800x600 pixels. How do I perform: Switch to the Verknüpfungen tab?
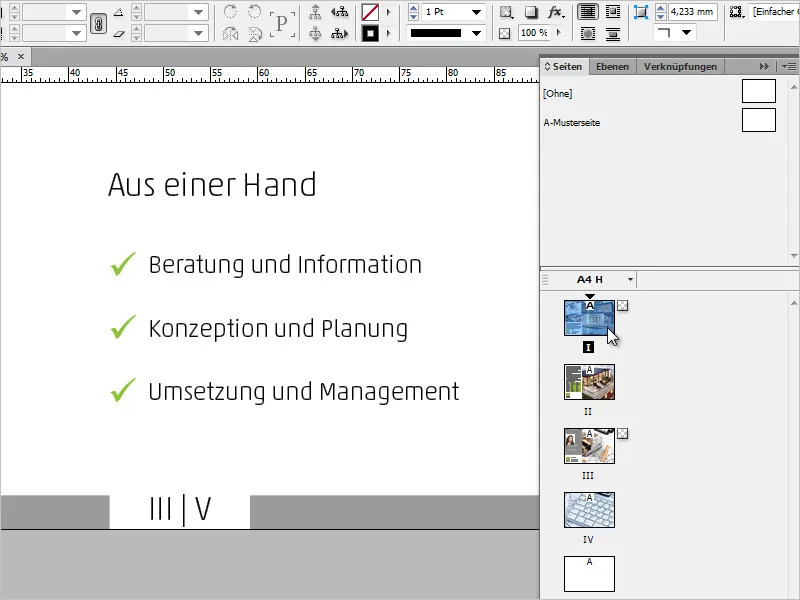click(x=680, y=66)
